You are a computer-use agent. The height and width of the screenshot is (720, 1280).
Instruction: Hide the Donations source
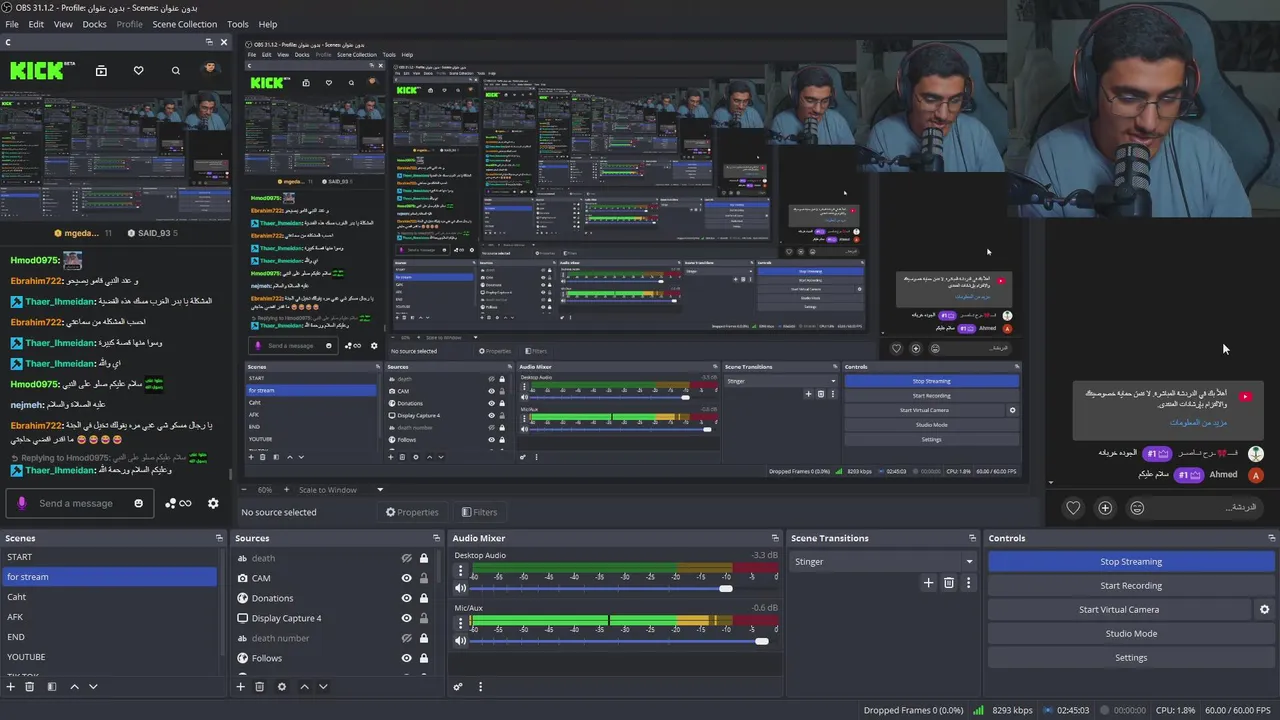(406, 598)
